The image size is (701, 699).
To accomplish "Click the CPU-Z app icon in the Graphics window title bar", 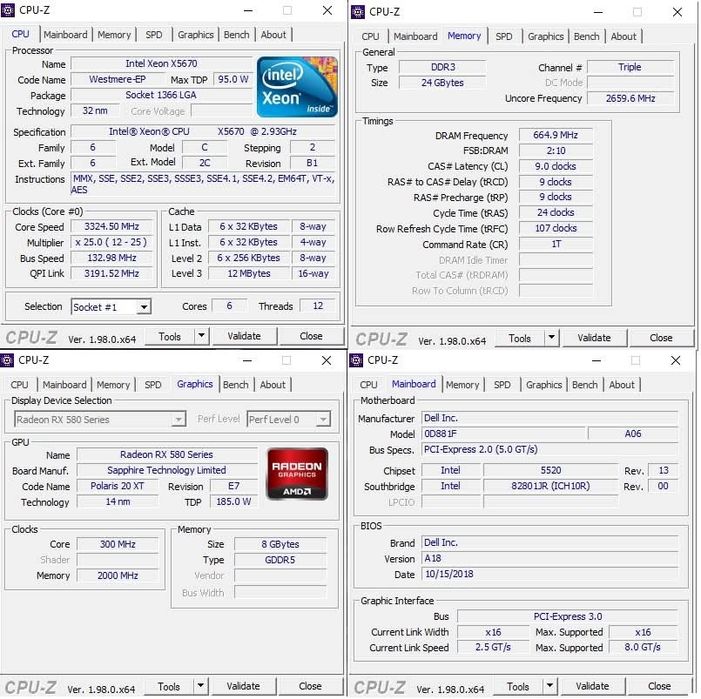I will point(7,360).
